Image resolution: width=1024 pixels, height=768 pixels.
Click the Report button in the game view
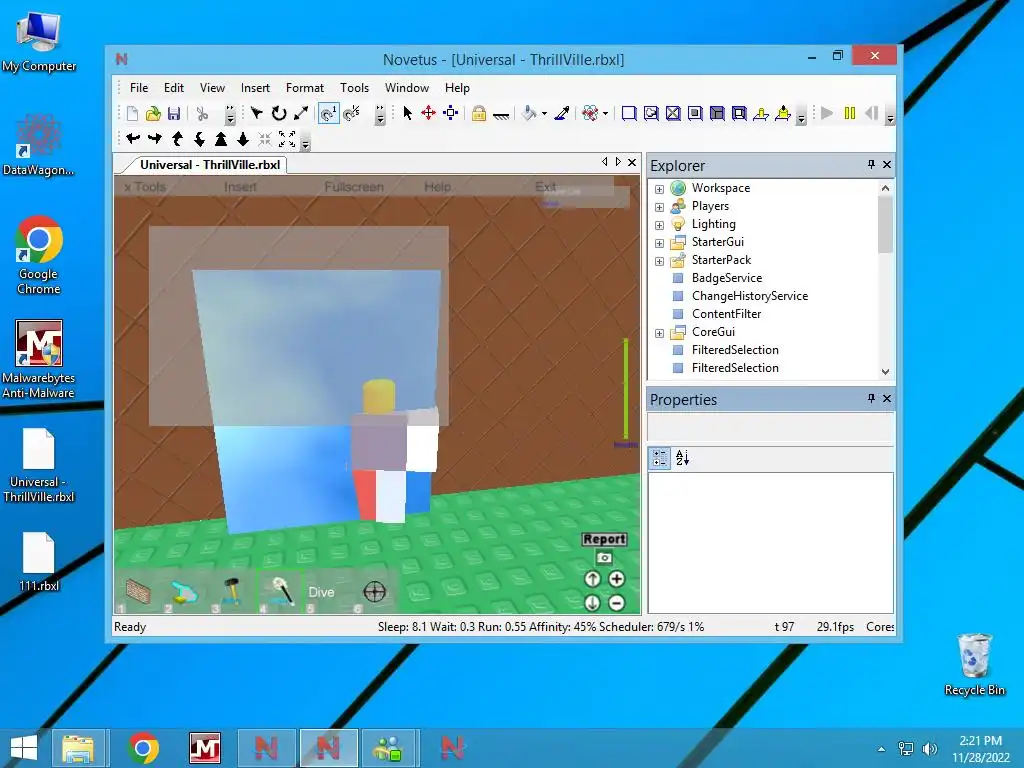click(x=604, y=539)
